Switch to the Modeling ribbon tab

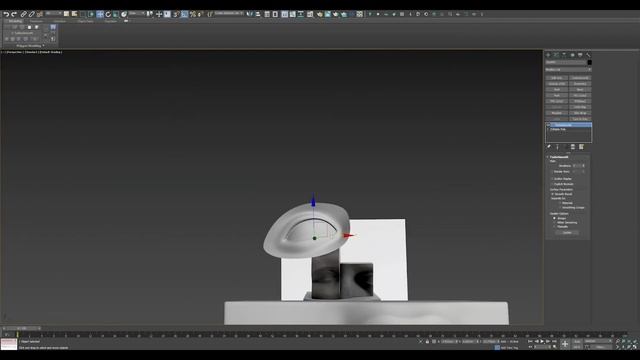pyautogui.click(x=15, y=21)
